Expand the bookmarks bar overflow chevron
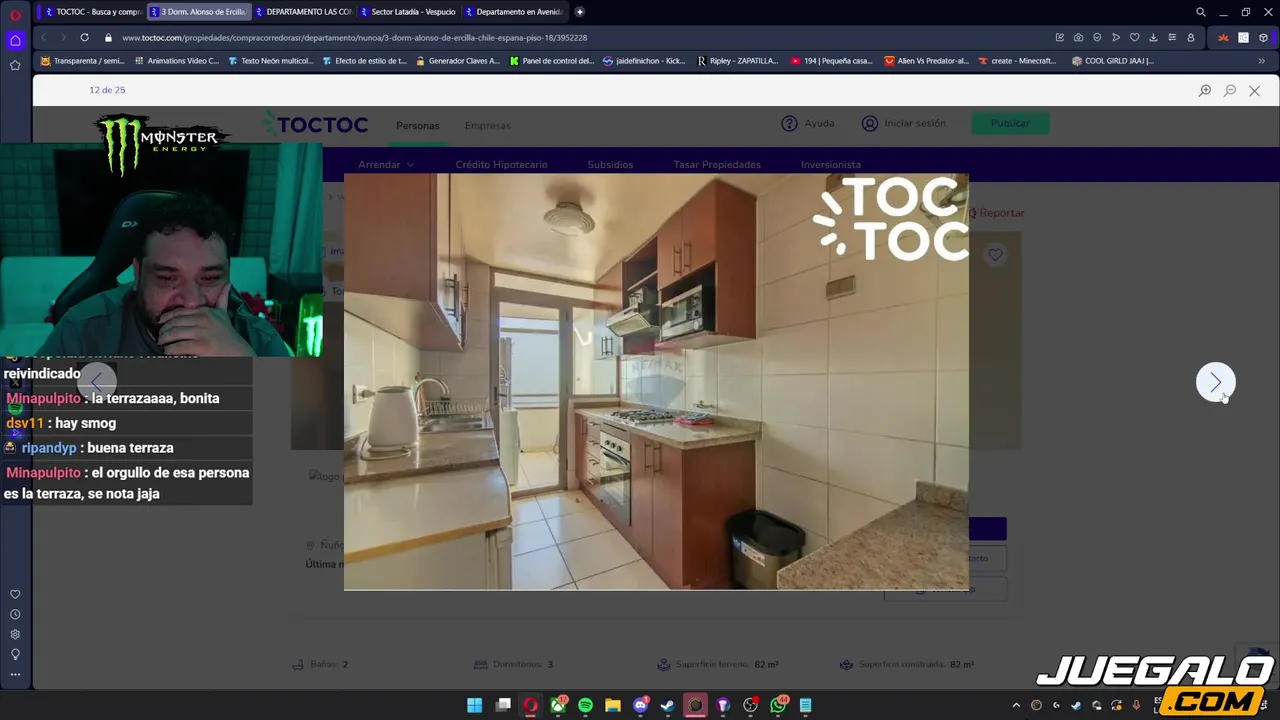Viewport: 1280px width, 720px height. pyautogui.click(x=1261, y=61)
